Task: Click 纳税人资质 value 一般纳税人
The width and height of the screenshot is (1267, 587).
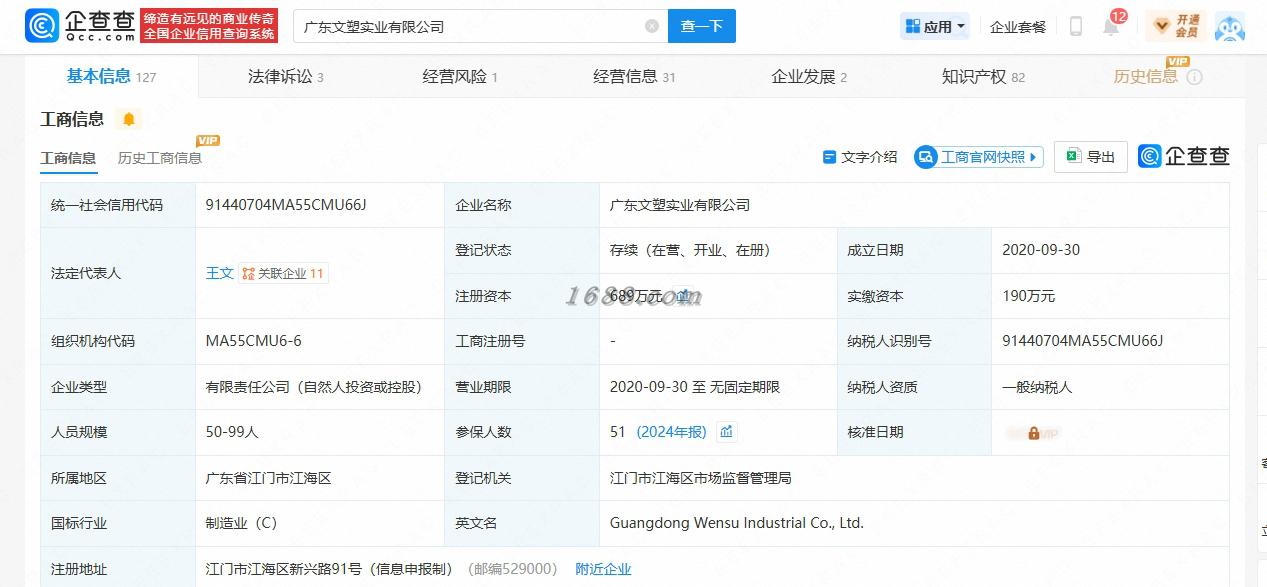Action: click(x=1037, y=387)
